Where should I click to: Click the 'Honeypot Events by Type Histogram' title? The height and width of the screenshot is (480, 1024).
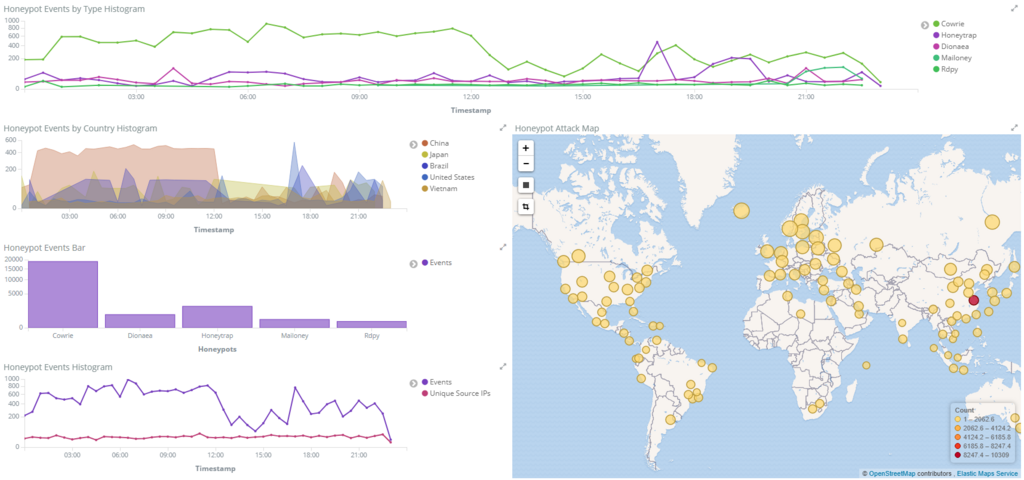[74, 9]
